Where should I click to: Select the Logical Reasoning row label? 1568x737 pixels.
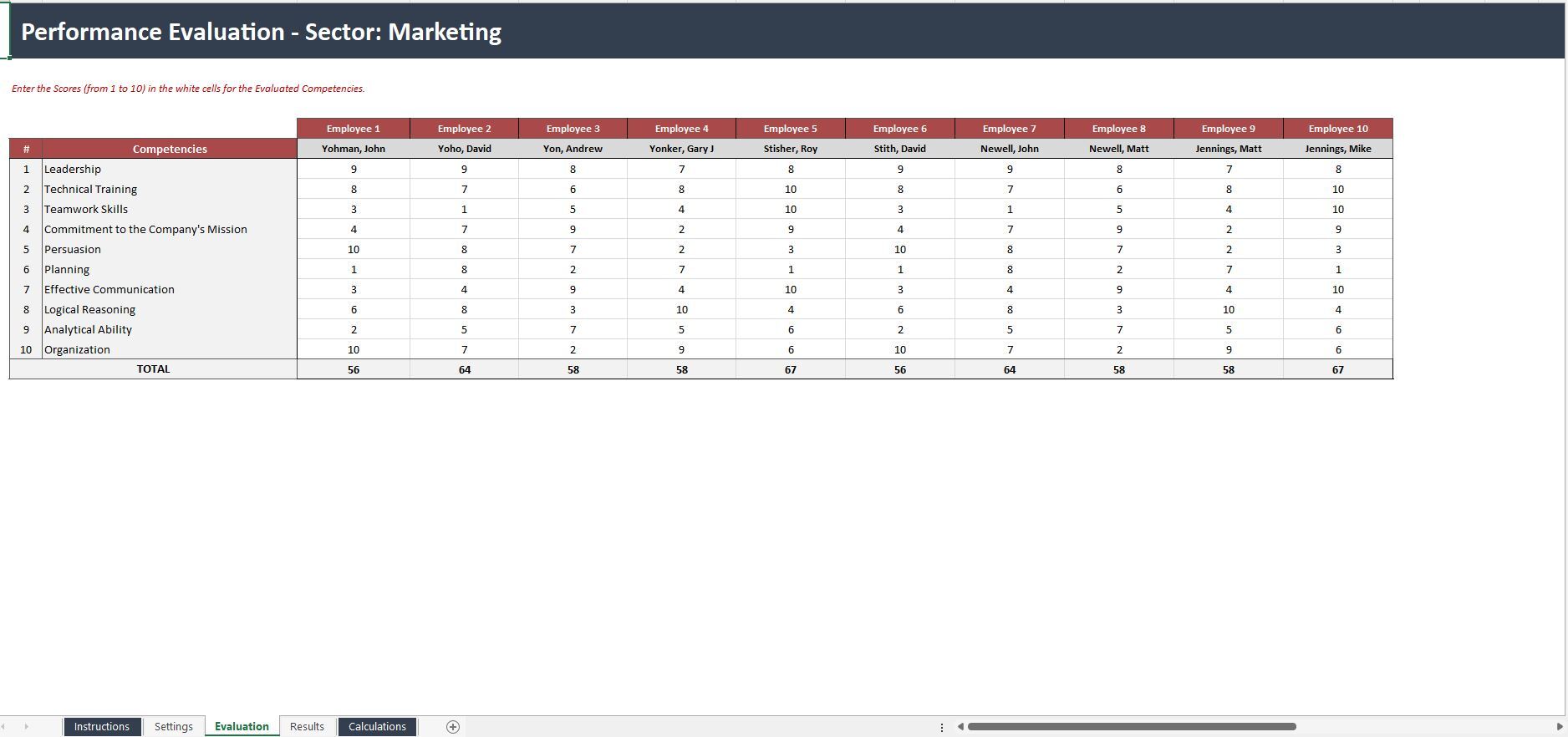[x=170, y=309]
